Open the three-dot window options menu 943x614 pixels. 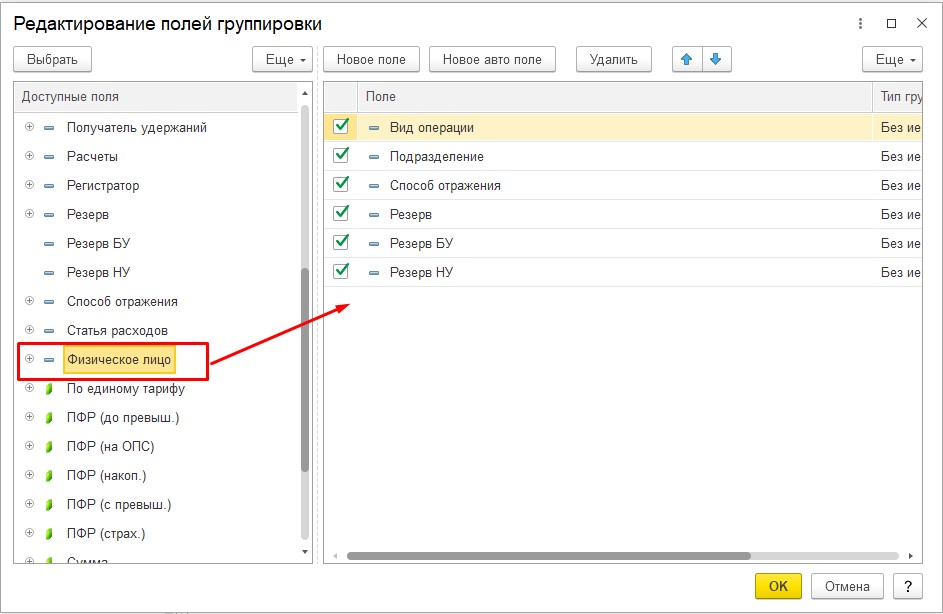pyautogui.click(x=861, y=23)
